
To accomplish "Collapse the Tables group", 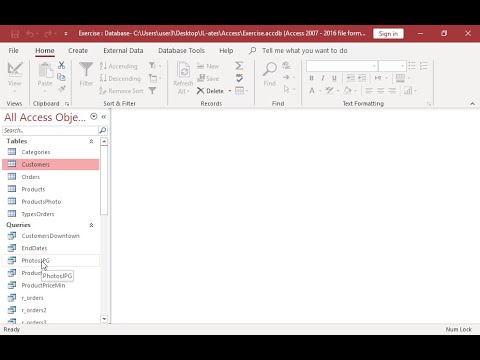I will [x=91, y=141].
